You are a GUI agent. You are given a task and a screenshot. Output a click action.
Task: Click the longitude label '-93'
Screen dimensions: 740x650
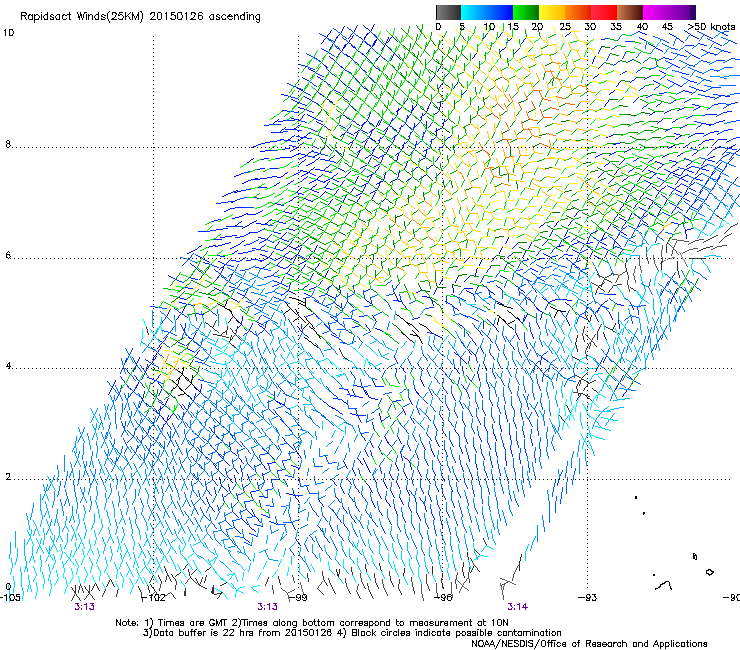[588, 598]
